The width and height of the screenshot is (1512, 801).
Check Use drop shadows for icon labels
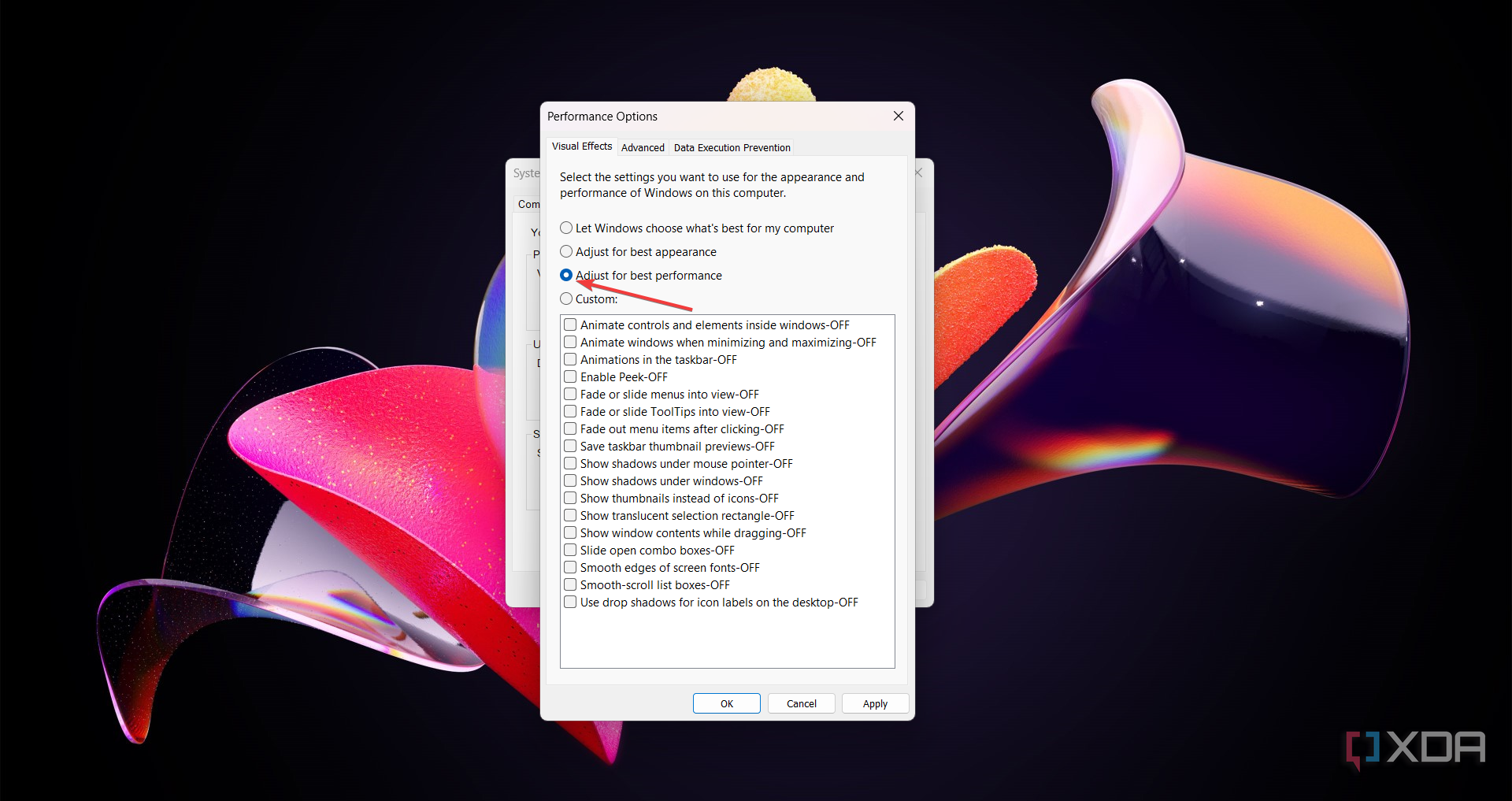pyautogui.click(x=570, y=603)
